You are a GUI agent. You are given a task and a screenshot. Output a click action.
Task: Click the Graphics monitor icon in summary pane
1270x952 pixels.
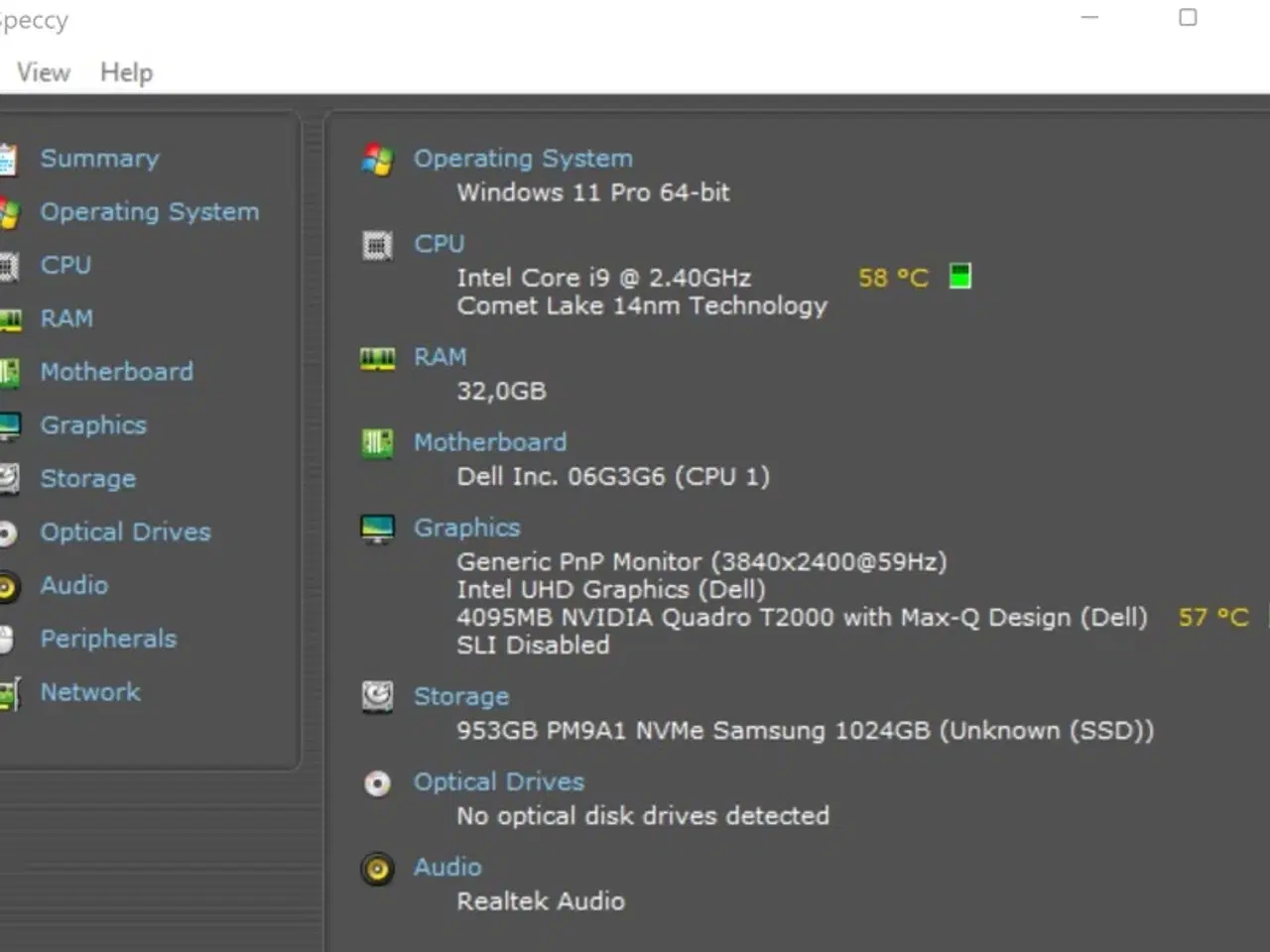[377, 530]
